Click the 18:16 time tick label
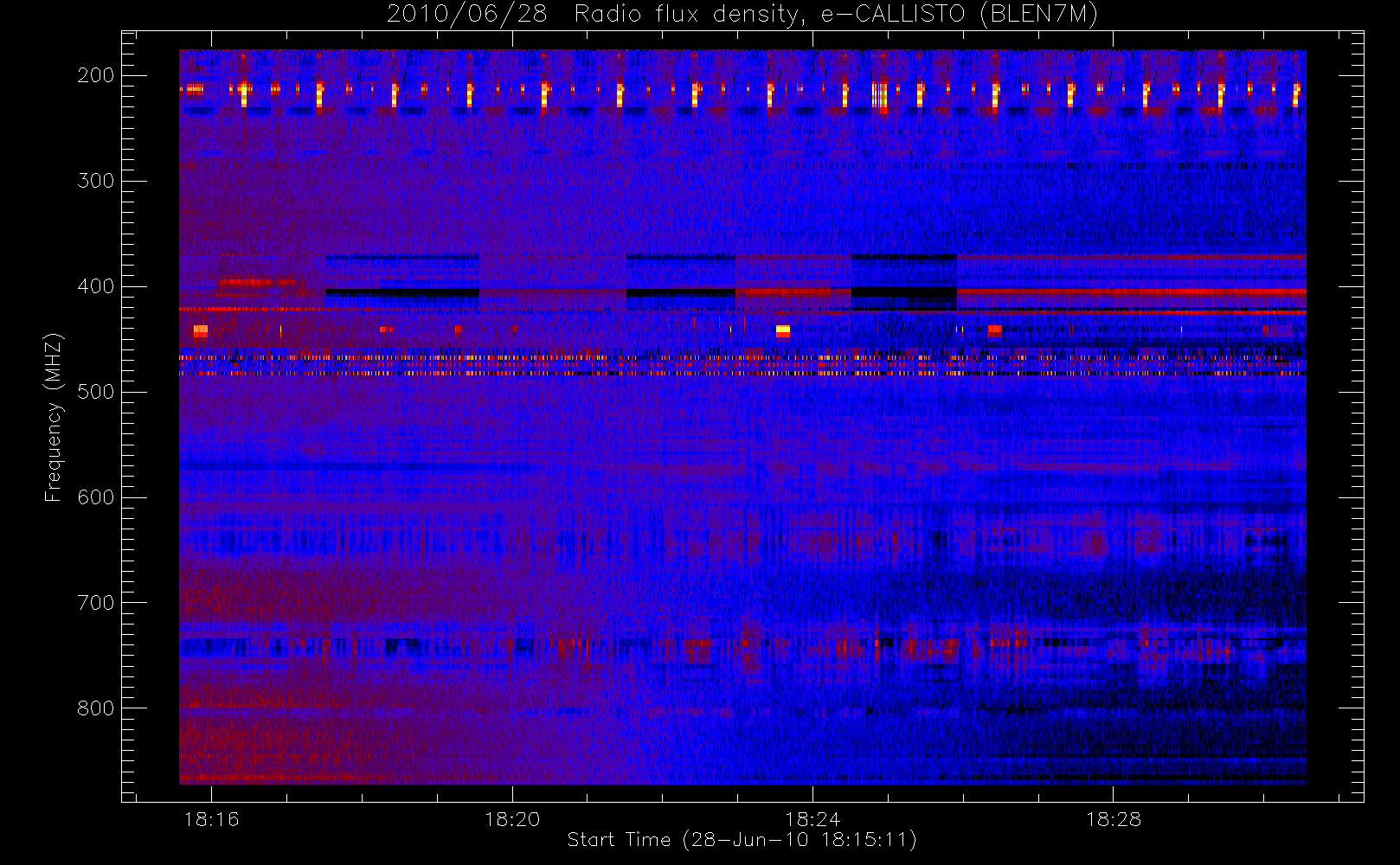 [x=211, y=819]
